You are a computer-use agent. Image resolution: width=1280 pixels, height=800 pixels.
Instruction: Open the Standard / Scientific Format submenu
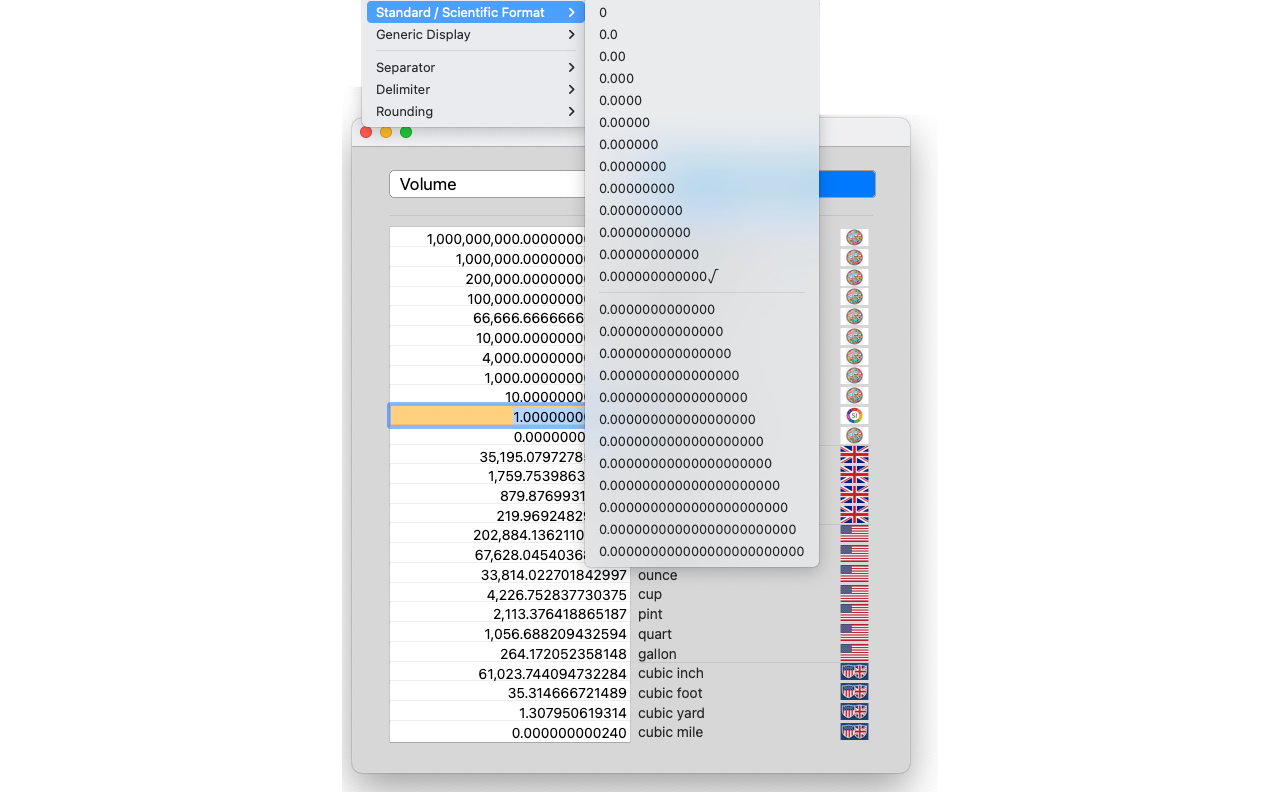pyautogui.click(x=475, y=12)
